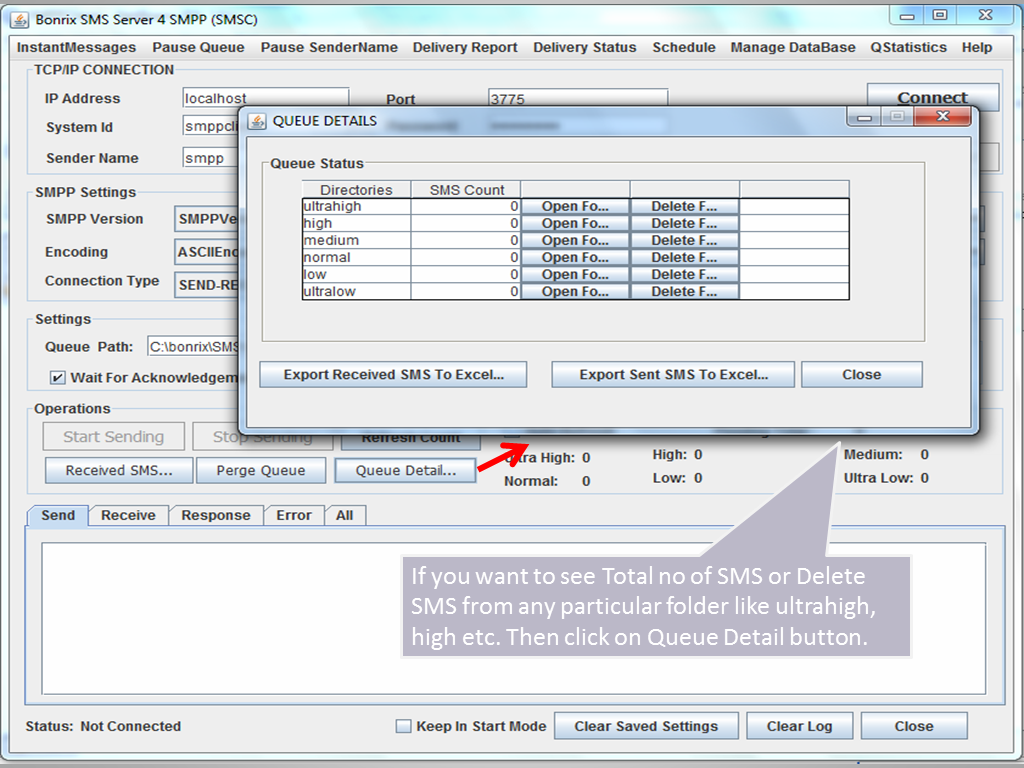Open Folder for high directory
The height and width of the screenshot is (768, 1024).
575,223
